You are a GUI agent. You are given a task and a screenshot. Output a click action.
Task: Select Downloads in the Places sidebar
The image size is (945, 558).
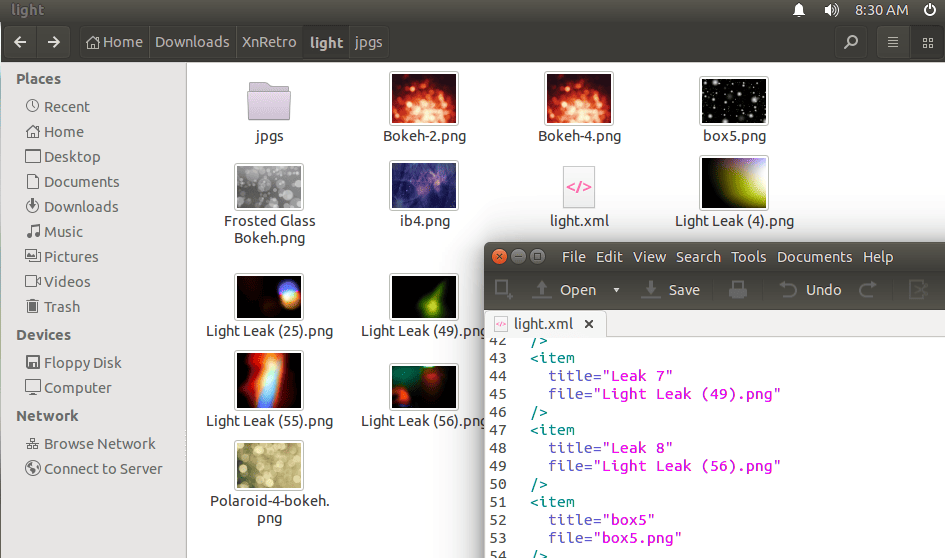(x=80, y=207)
